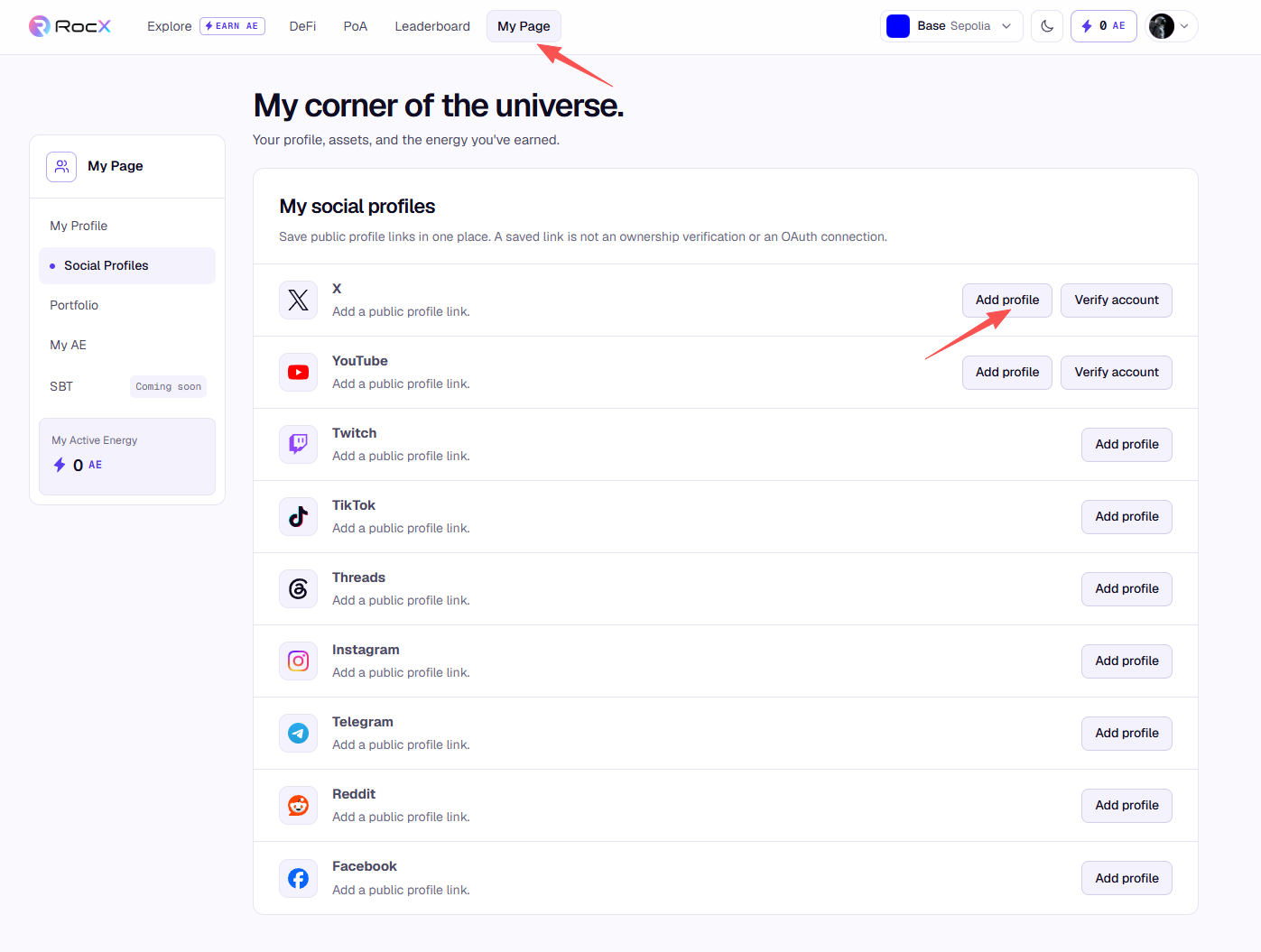Click the X platform icon

click(x=298, y=300)
